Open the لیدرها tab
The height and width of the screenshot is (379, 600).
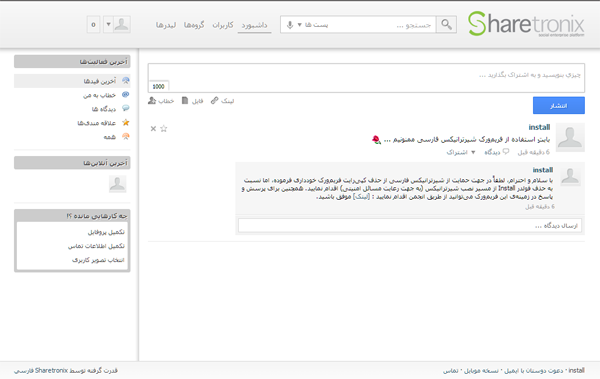pyautogui.click(x=166, y=25)
